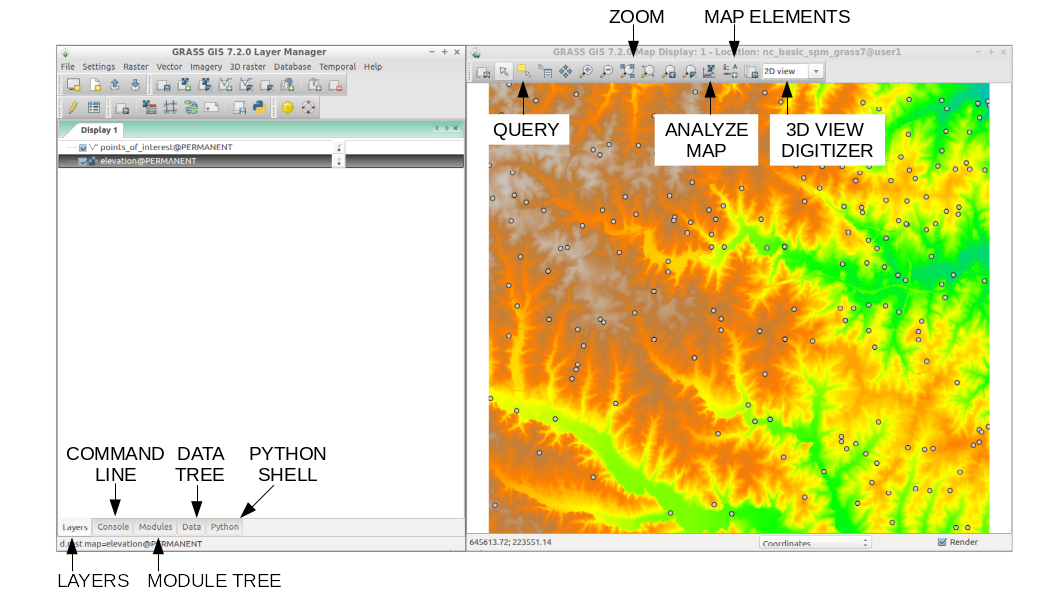
Task: Edit selected vector map with pencil
Action: (73, 107)
